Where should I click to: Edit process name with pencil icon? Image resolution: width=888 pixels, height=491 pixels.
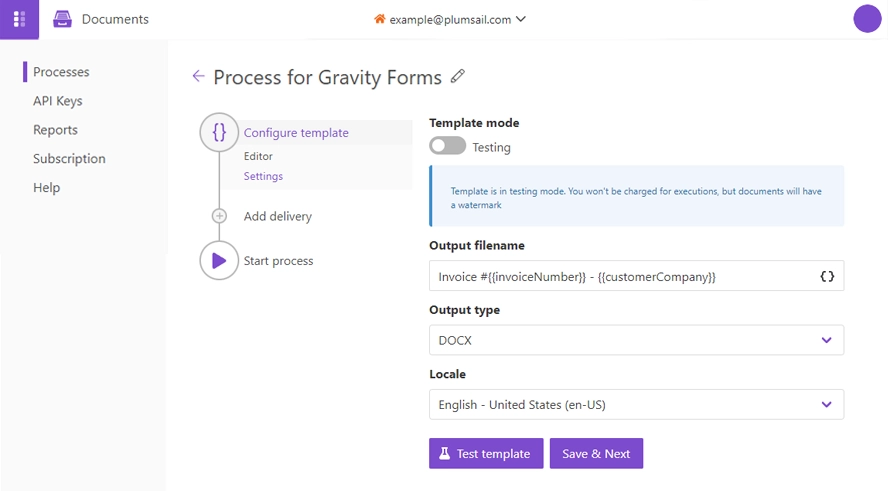(x=458, y=76)
